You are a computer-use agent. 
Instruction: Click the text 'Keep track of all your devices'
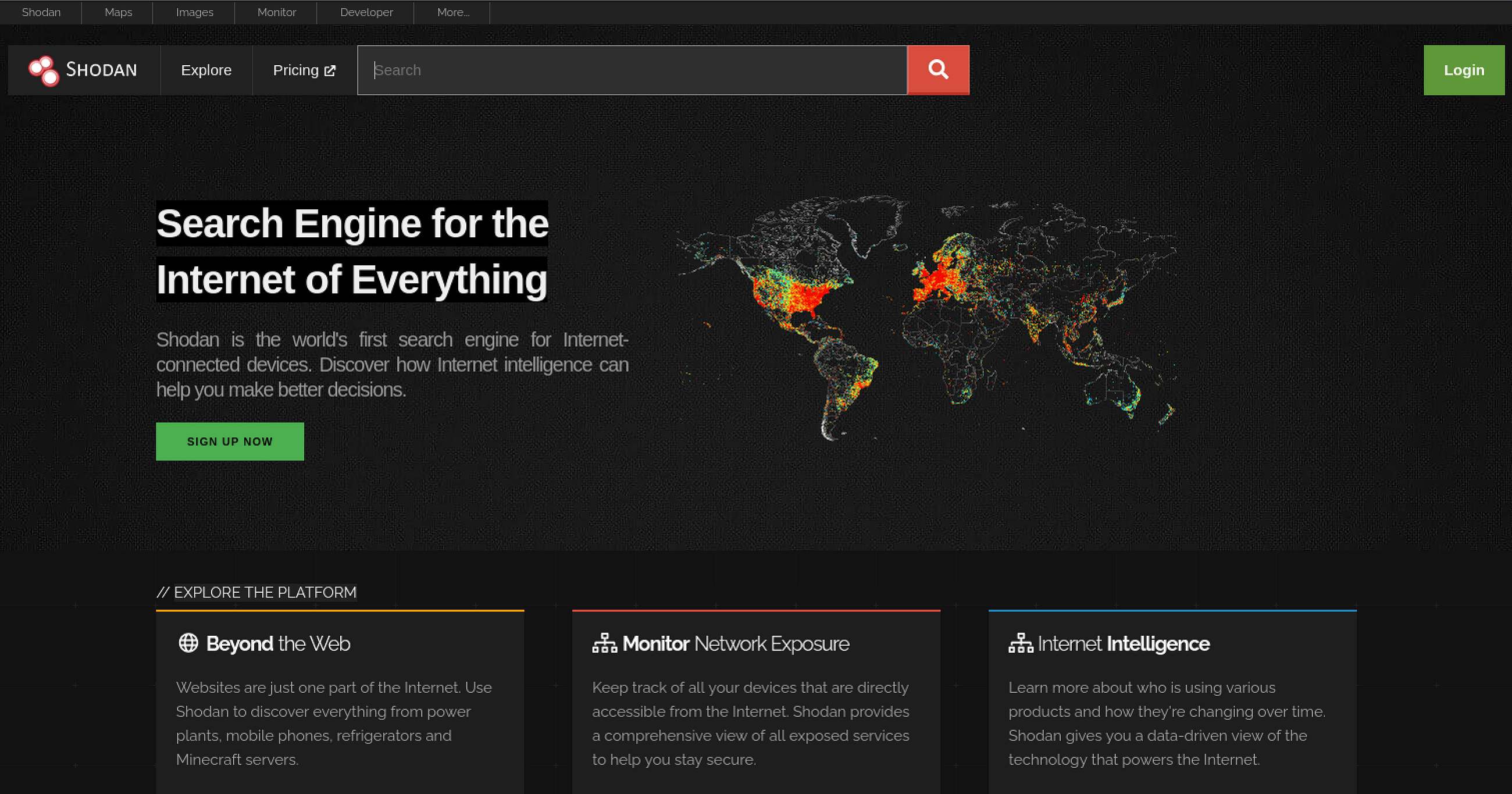click(693, 687)
